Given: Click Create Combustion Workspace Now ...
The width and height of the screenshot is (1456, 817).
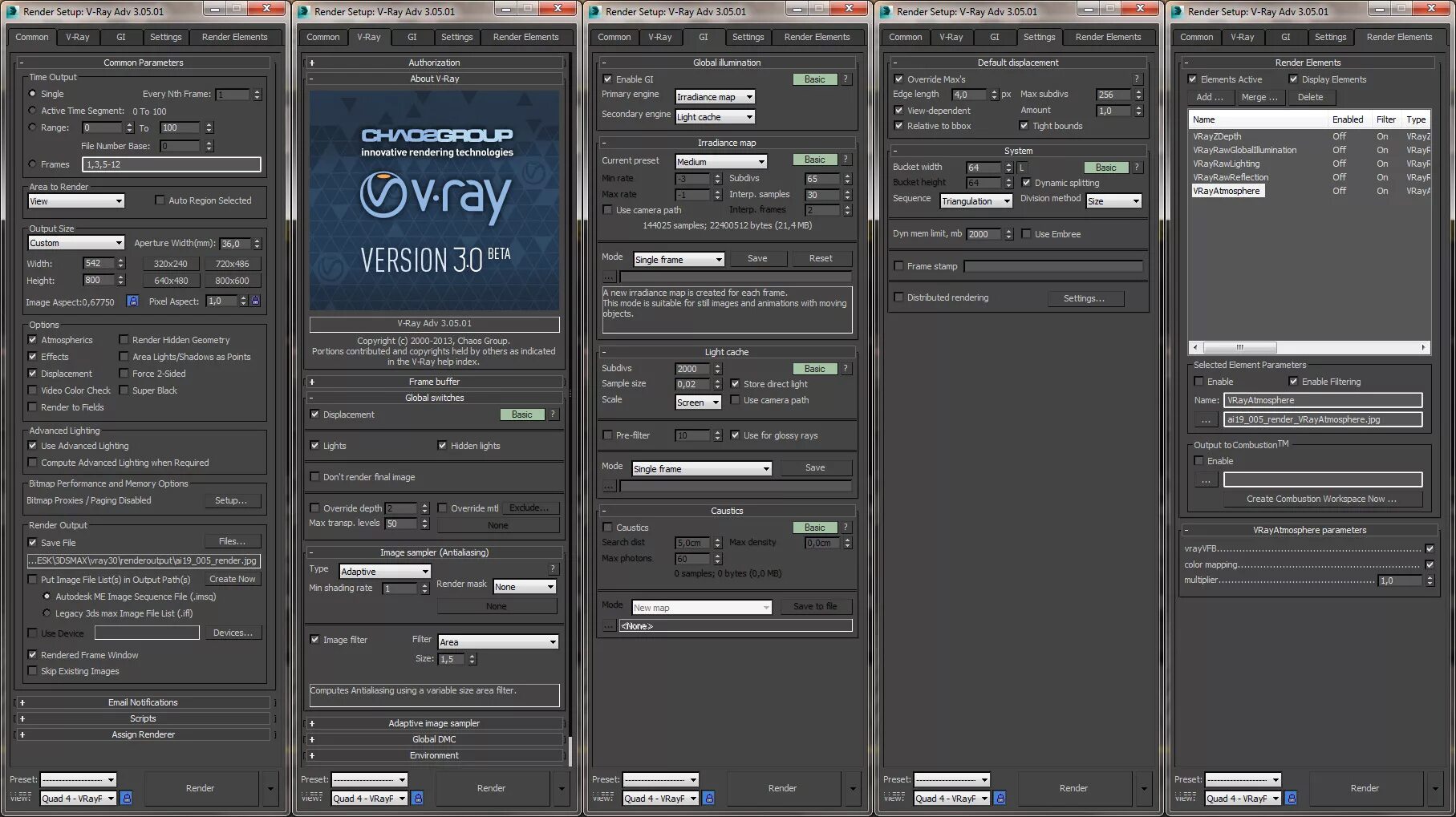Looking at the screenshot, I should pyautogui.click(x=1321, y=499).
